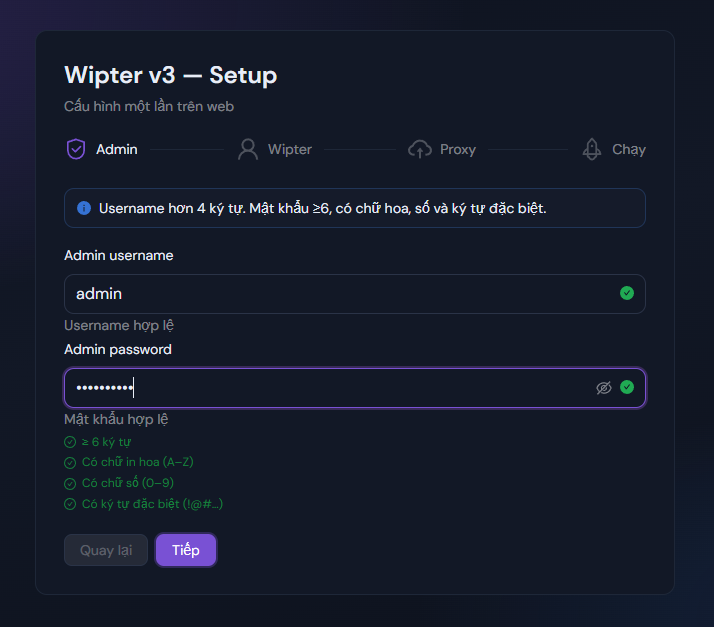Select the Admin step label

(x=117, y=149)
